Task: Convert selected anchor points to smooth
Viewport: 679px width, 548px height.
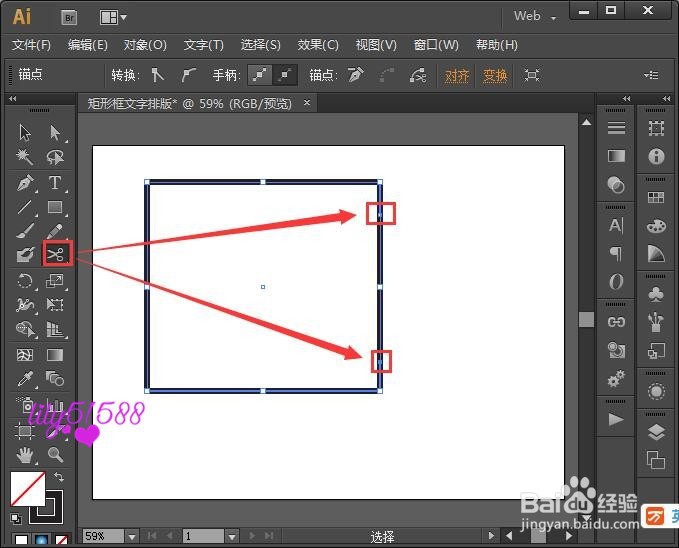Action: click(188, 75)
